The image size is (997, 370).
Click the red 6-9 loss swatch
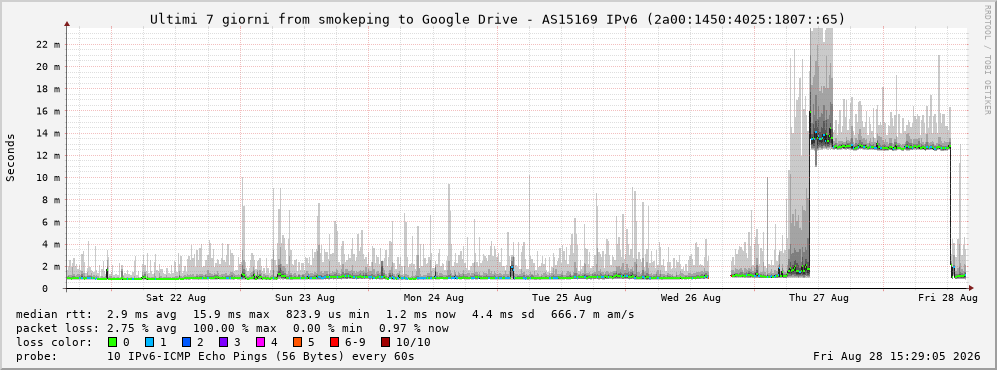tap(333, 342)
